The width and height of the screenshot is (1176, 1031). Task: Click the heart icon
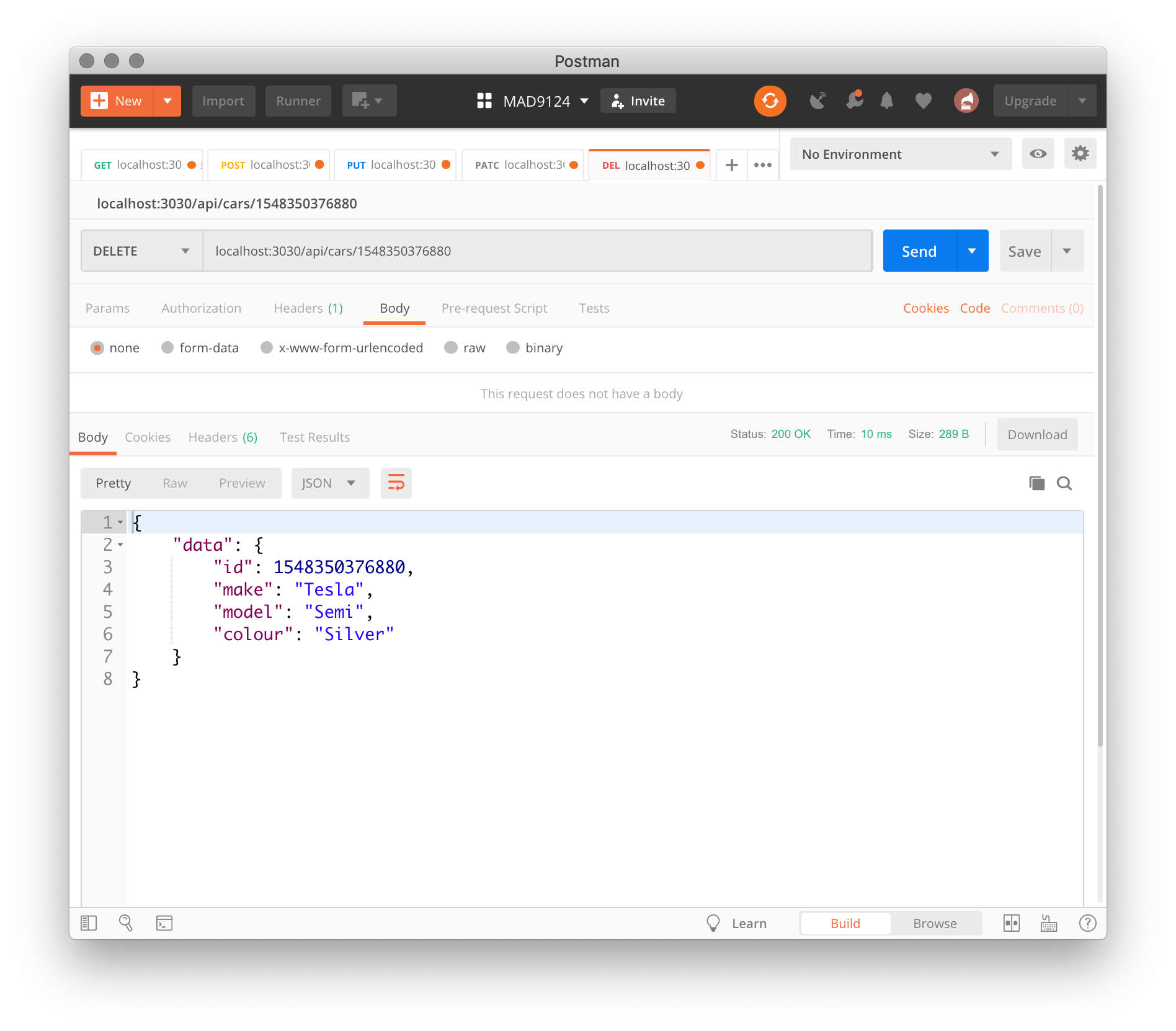click(923, 100)
